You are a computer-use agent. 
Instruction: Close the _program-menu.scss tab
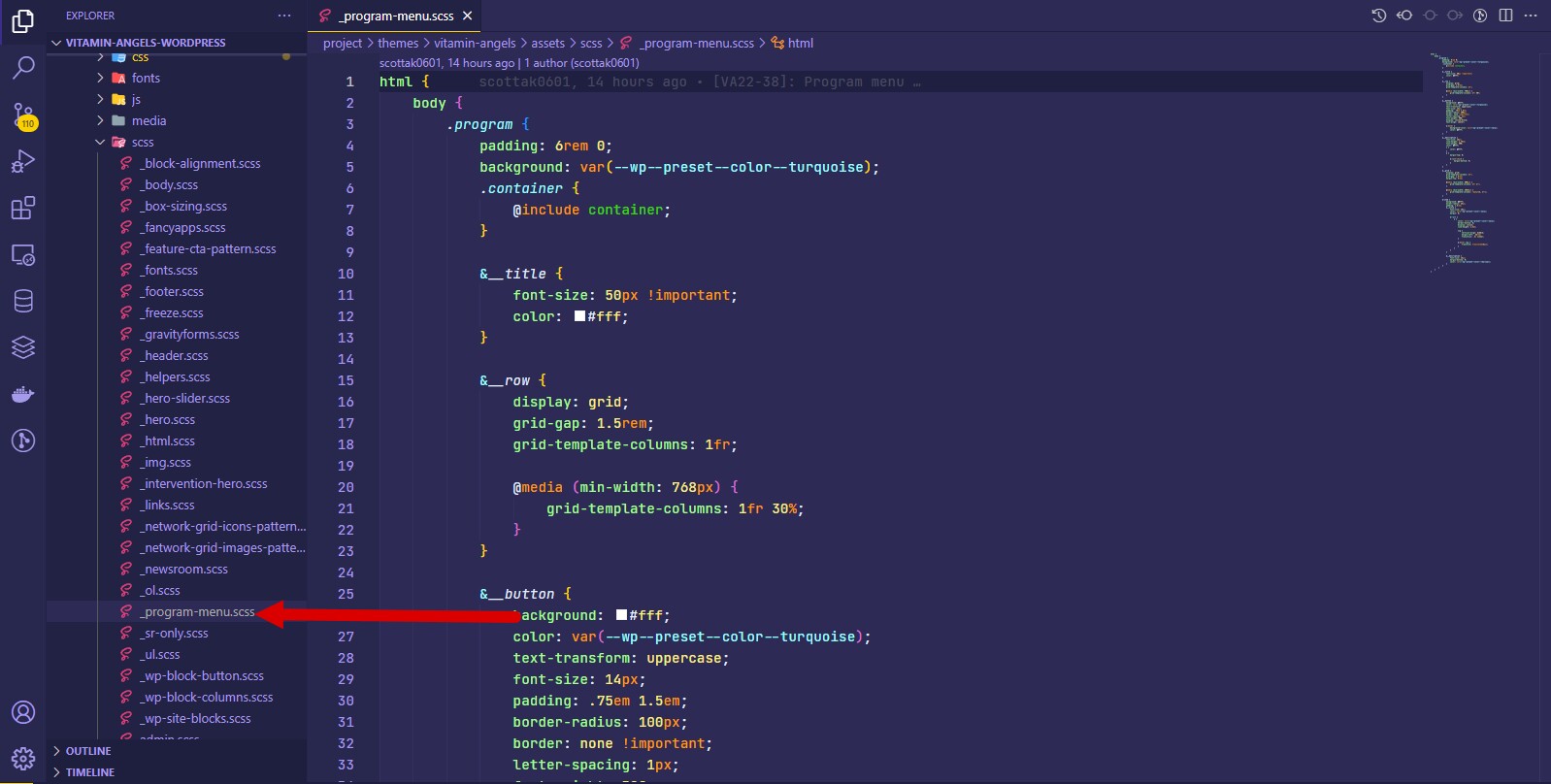click(x=468, y=16)
